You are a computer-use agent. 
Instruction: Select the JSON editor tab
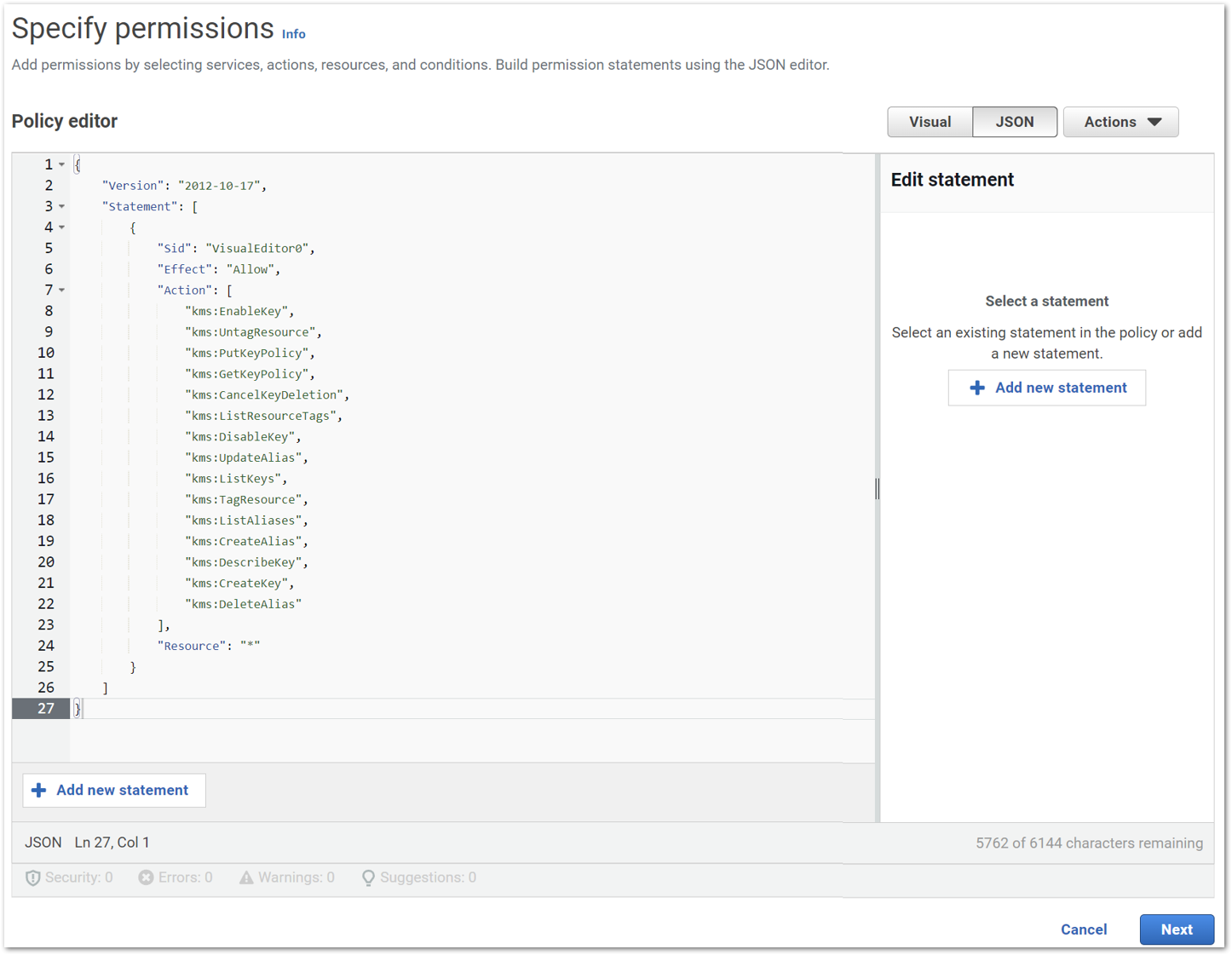(1015, 122)
